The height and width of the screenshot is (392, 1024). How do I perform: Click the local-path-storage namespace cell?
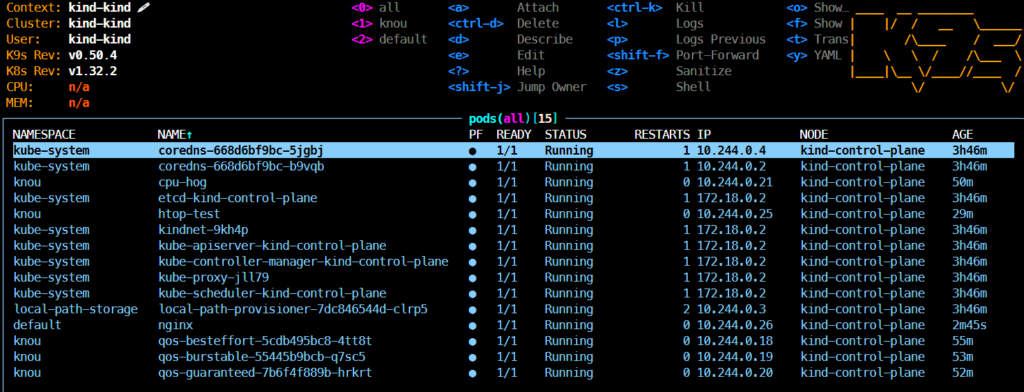(x=75, y=309)
